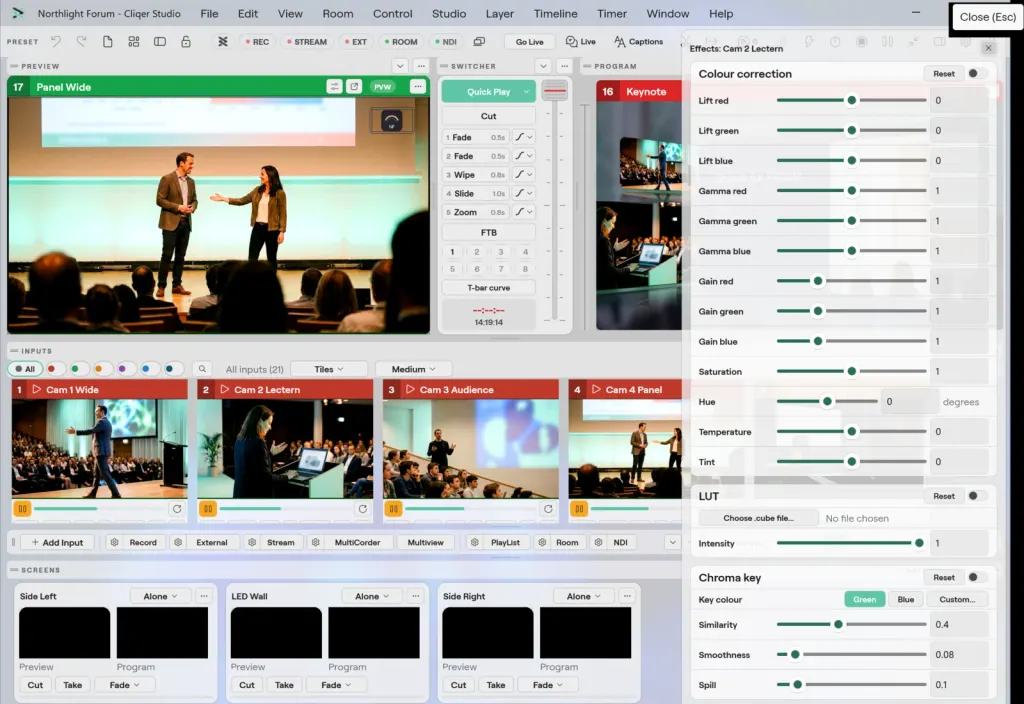1024x704 pixels.
Task: Toggle the EXT output button
Action: click(356, 41)
